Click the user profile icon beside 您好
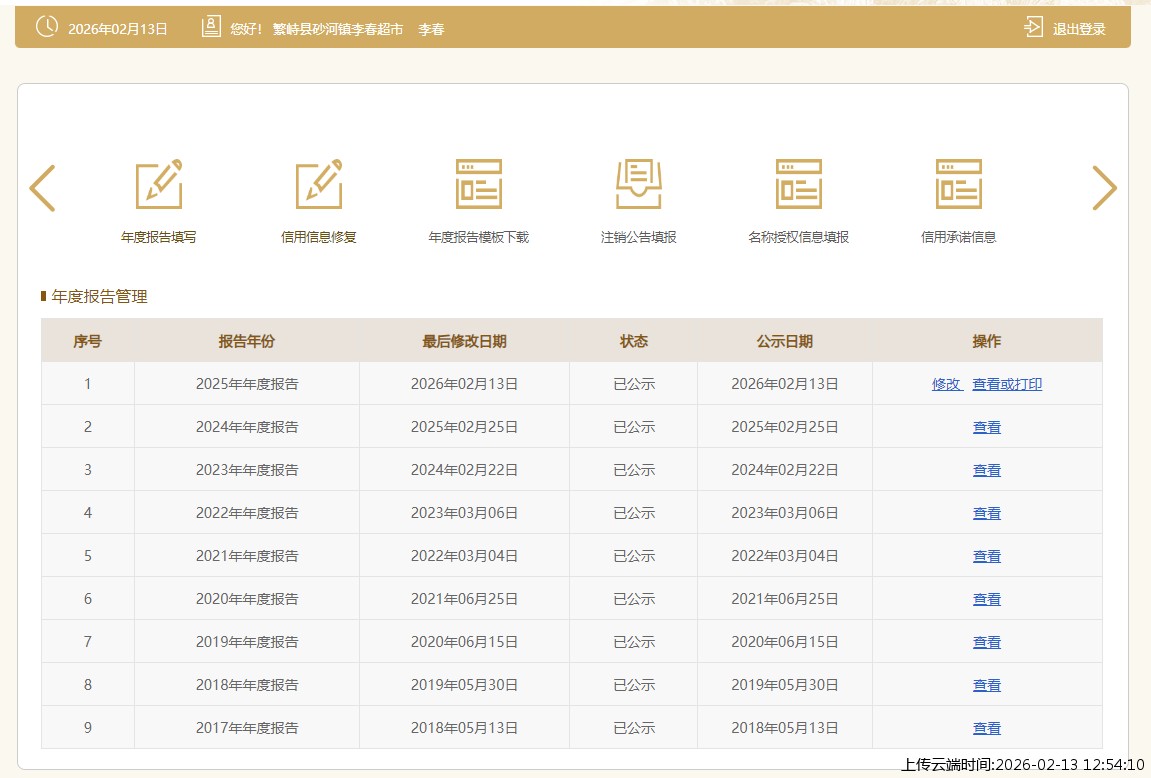Image resolution: width=1151 pixels, height=778 pixels. pos(211,28)
